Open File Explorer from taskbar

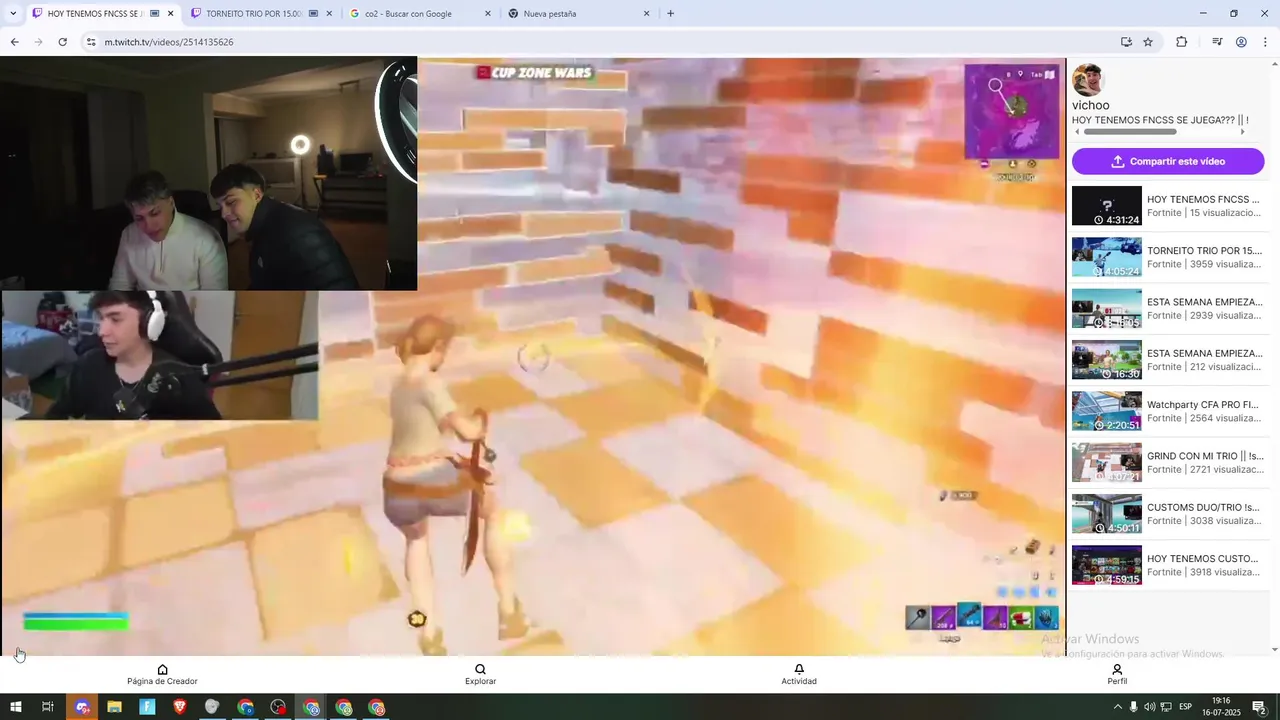(114, 707)
